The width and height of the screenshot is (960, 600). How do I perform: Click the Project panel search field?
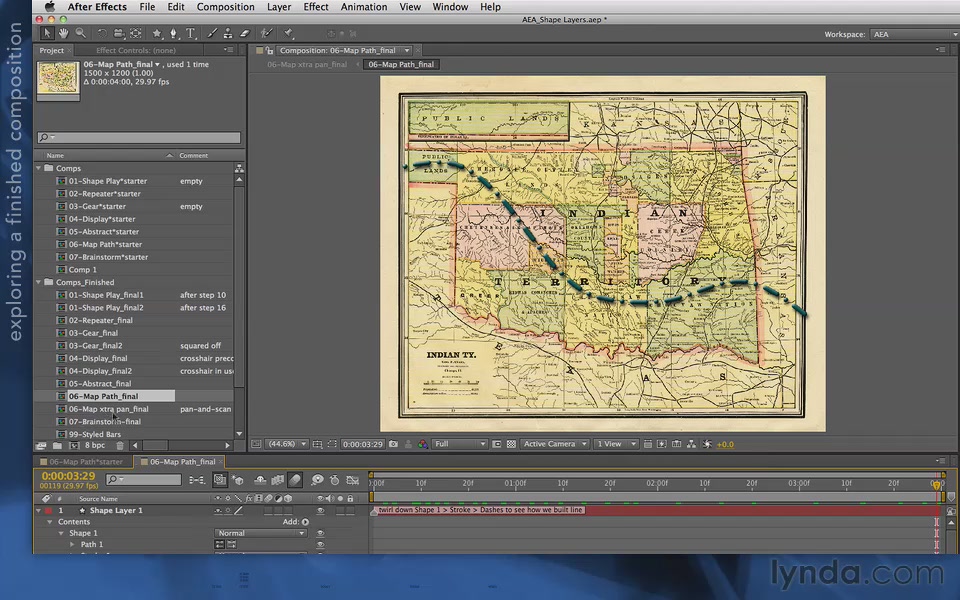(139, 138)
